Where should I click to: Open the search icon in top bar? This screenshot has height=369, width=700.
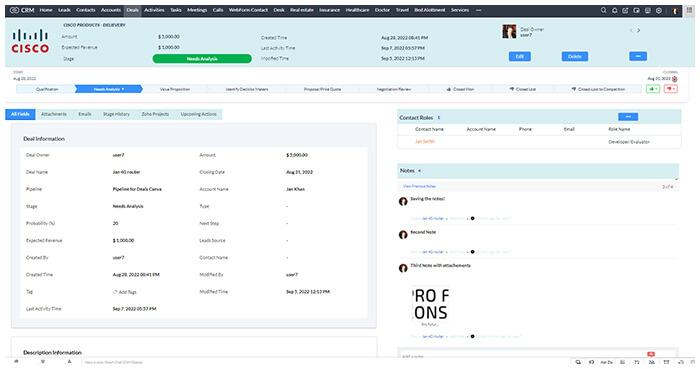(x=604, y=10)
